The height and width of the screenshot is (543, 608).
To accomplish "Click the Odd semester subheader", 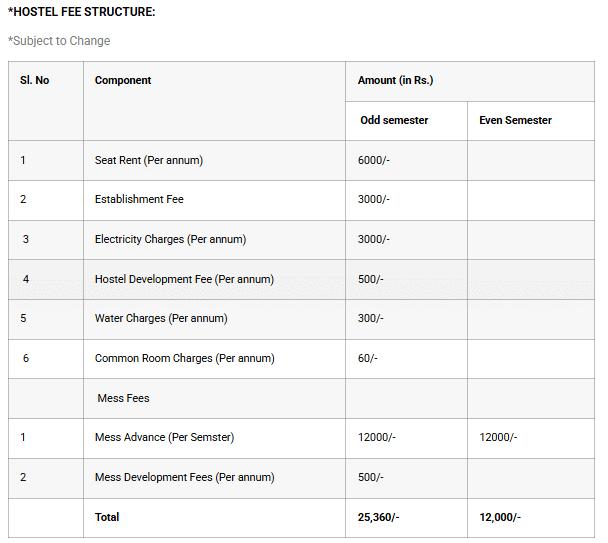I will pos(394,120).
